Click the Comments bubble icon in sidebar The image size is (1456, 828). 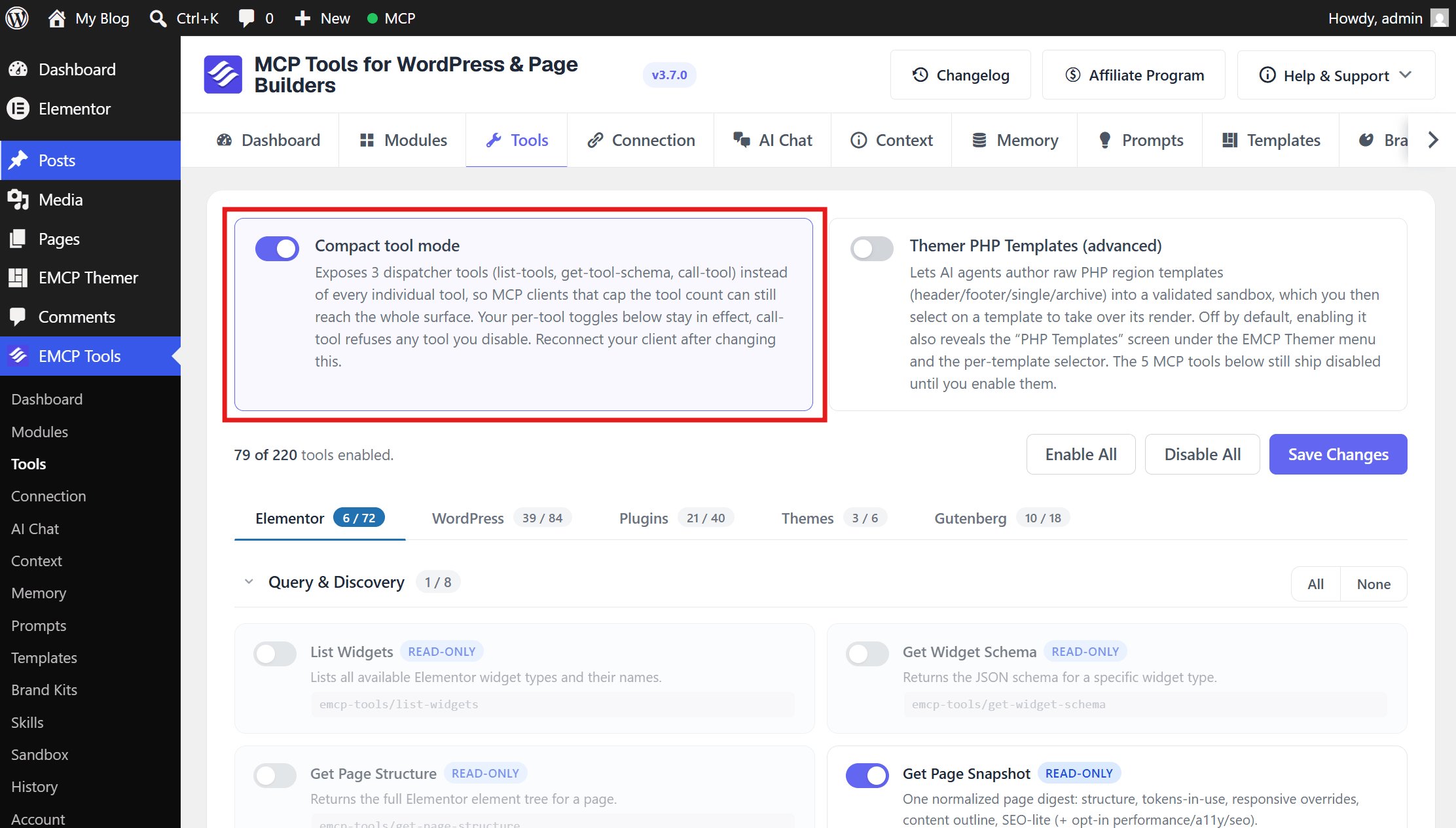coord(18,317)
